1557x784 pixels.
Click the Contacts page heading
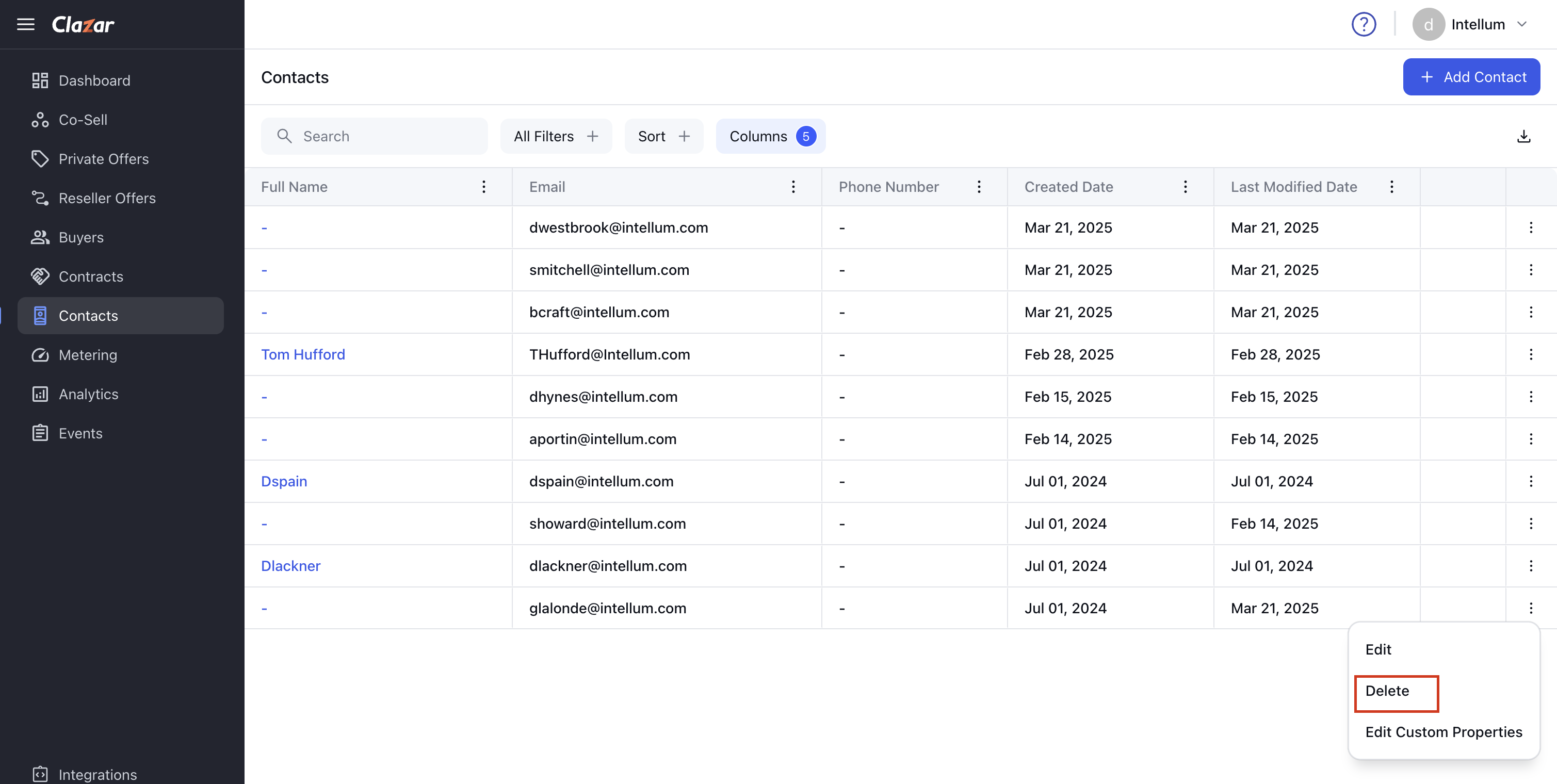295,77
